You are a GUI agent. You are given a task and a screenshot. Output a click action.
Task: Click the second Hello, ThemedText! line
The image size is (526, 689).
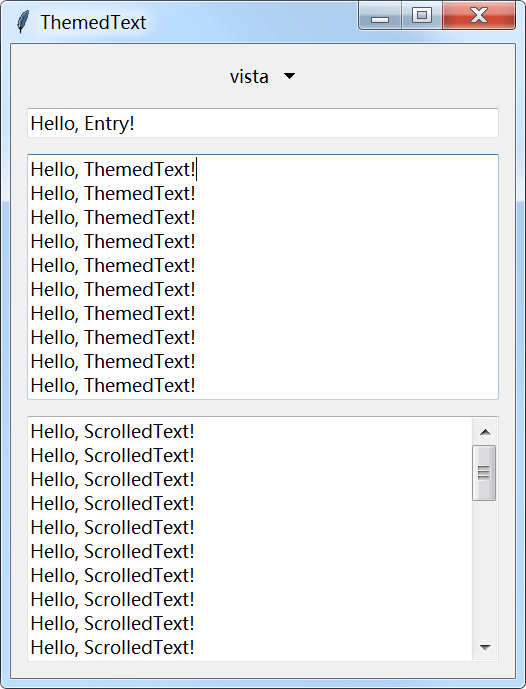[113, 193]
